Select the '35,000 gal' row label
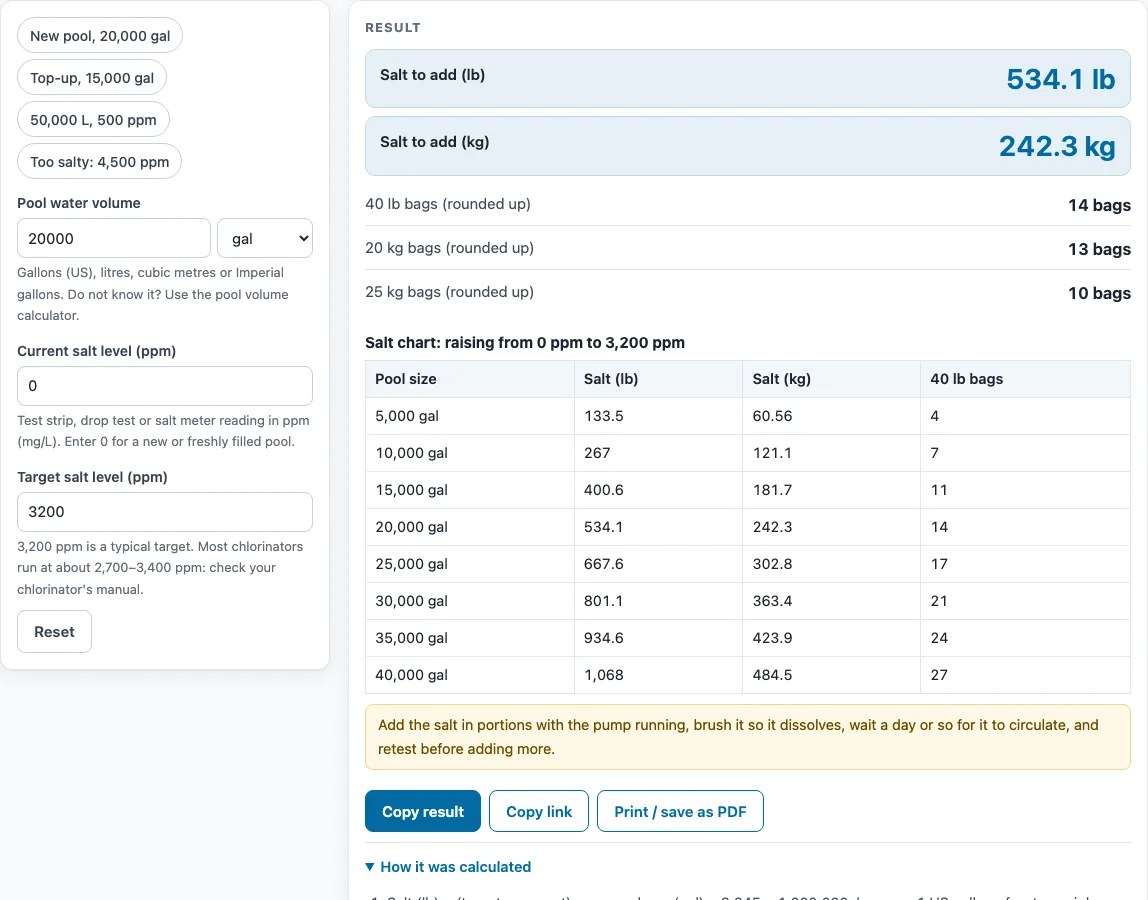The image size is (1148, 900). [x=411, y=638]
